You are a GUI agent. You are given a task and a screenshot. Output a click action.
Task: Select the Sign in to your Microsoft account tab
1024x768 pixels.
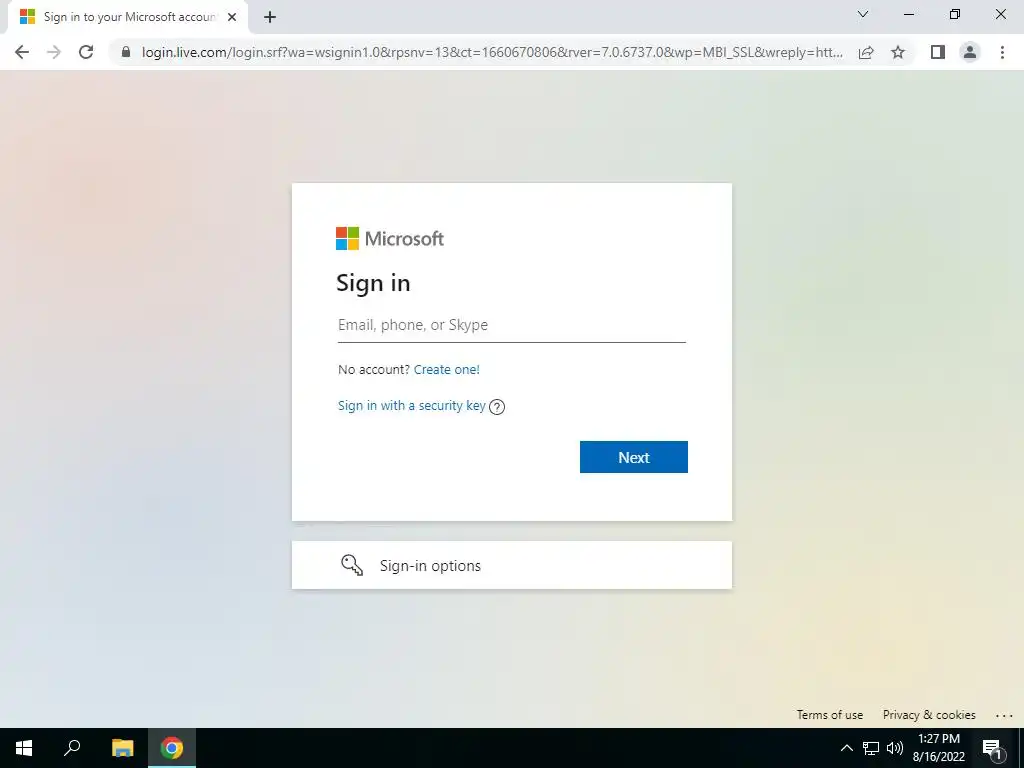(x=129, y=17)
